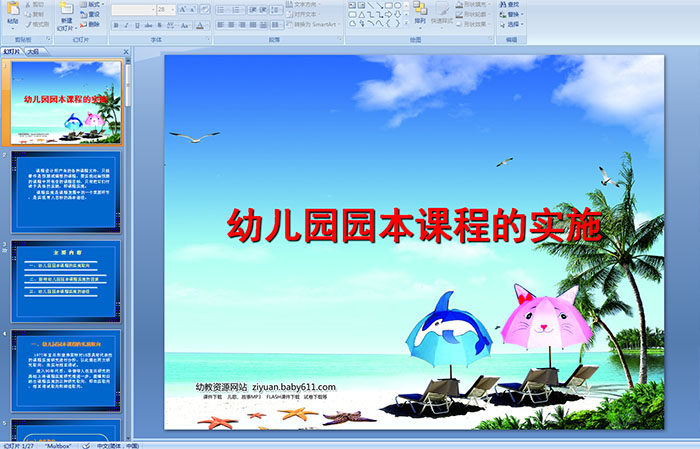Select the slide 2 thumbnail
The height and width of the screenshot is (449, 700).
click(x=66, y=192)
